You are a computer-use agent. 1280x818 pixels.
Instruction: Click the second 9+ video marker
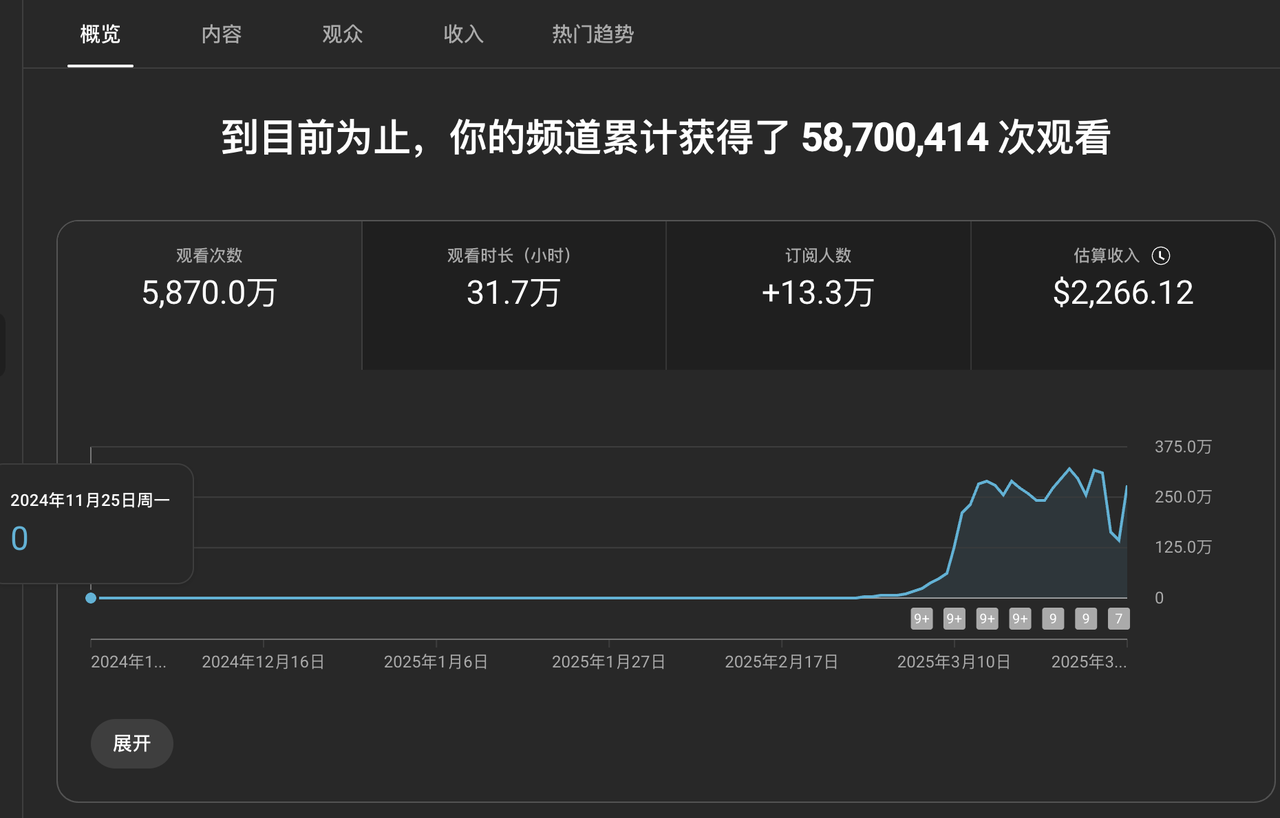954,619
